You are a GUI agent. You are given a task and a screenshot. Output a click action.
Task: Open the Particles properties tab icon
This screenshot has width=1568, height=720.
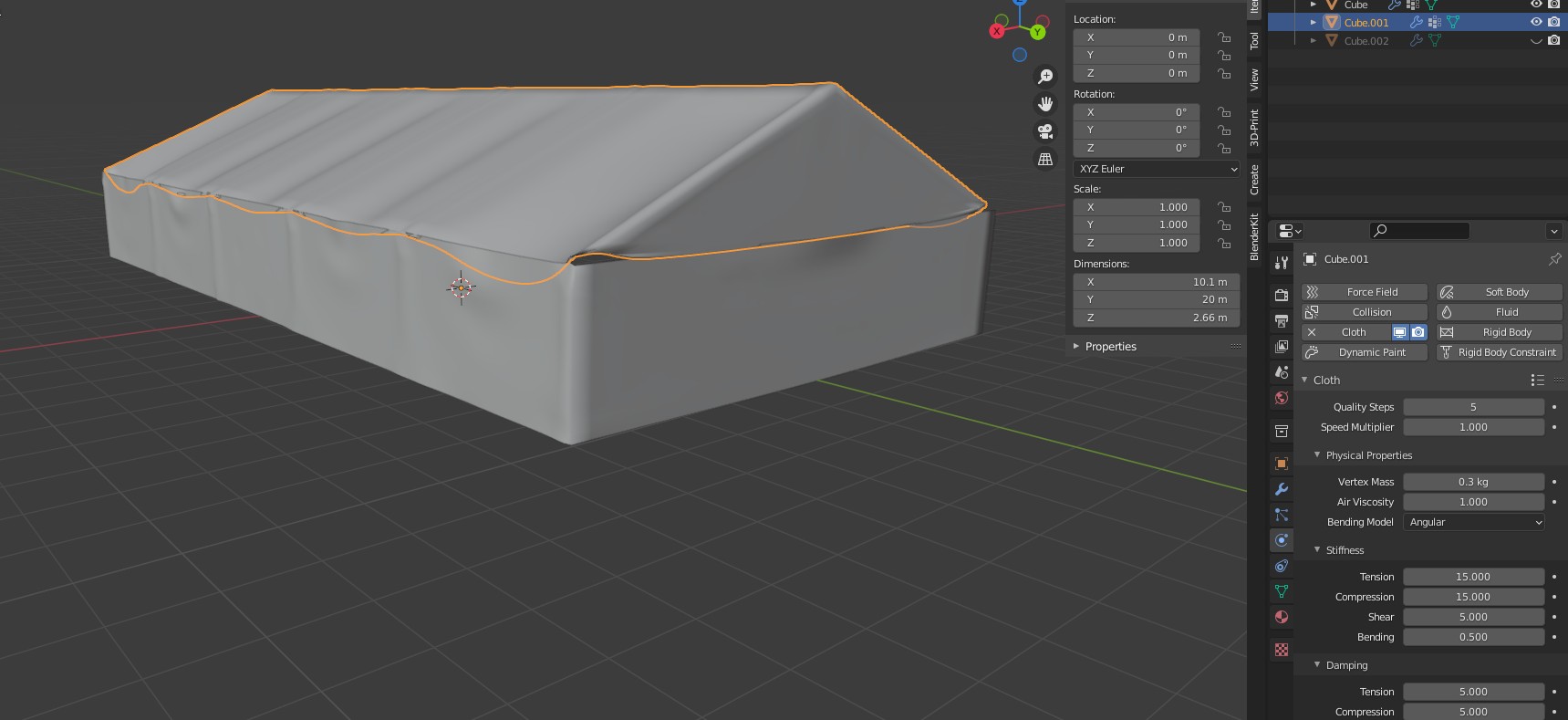[x=1282, y=515]
